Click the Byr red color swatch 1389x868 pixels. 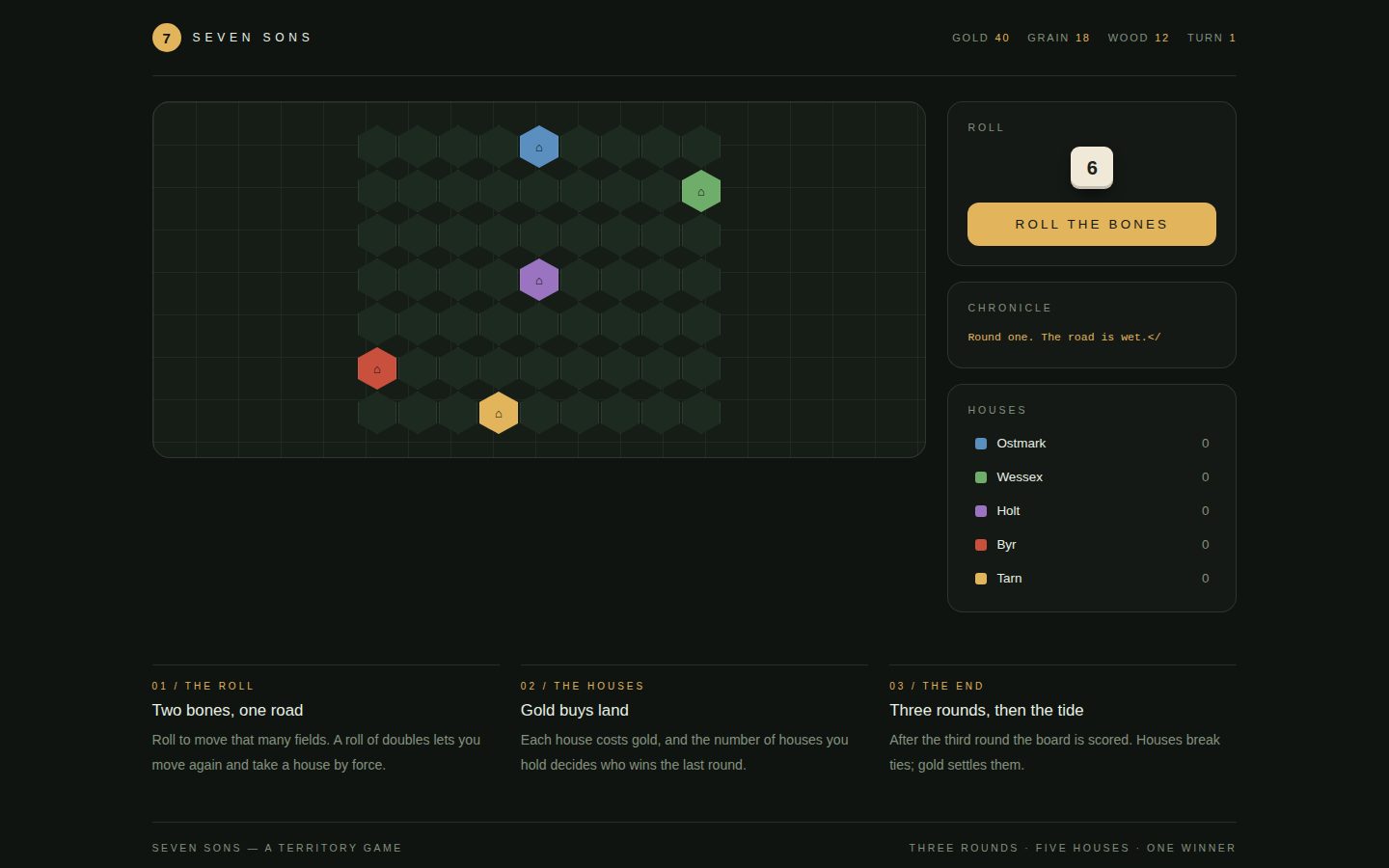click(981, 545)
